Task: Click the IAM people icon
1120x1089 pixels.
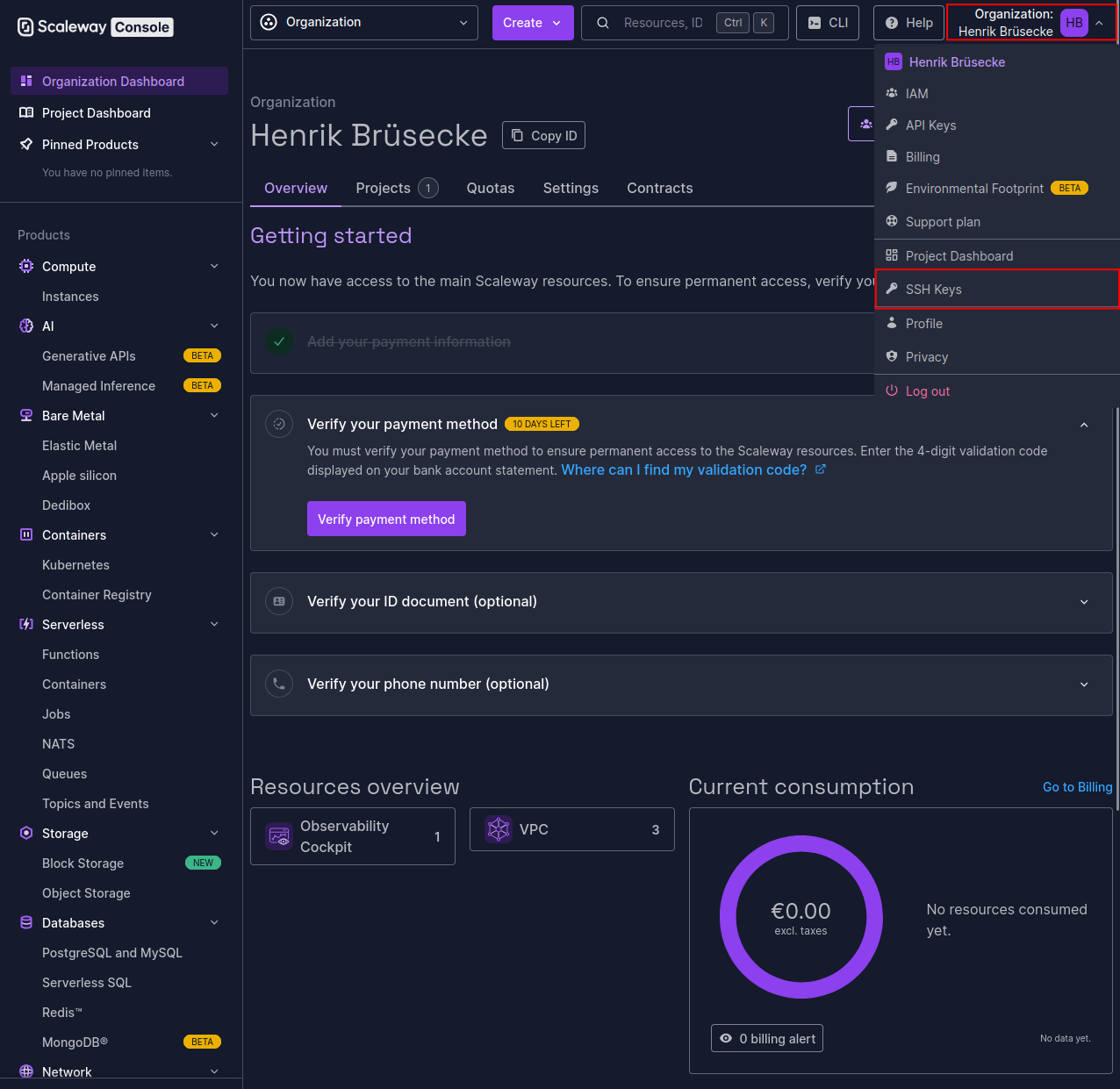Action: point(892,93)
